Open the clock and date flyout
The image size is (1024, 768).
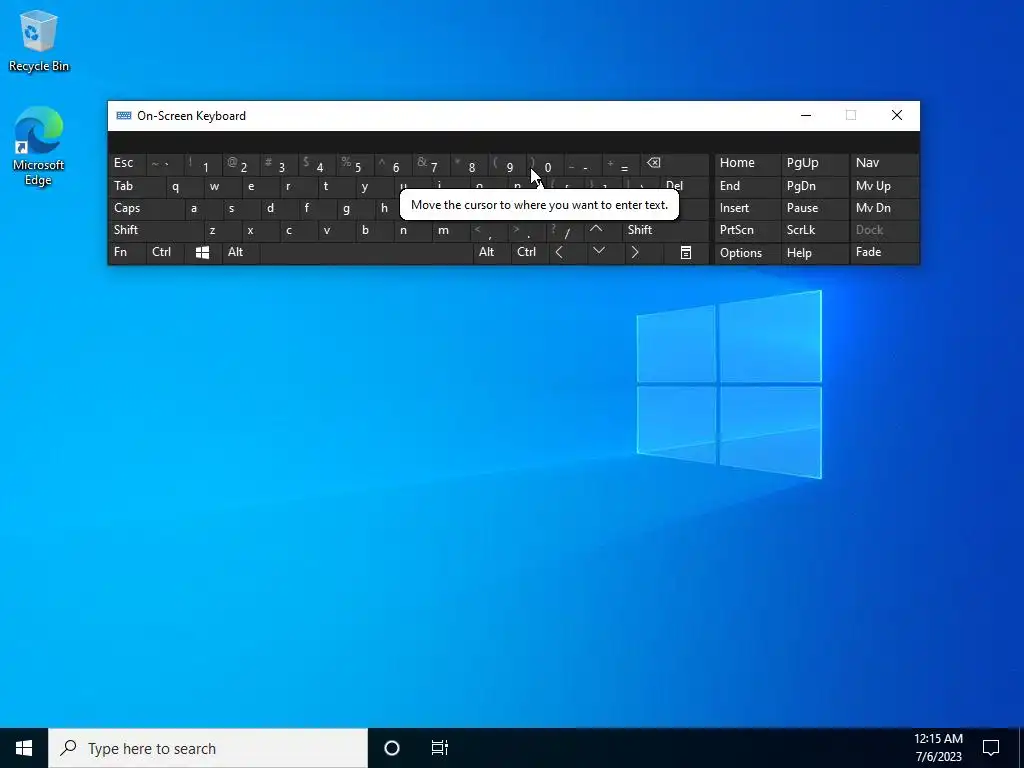[938, 748]
